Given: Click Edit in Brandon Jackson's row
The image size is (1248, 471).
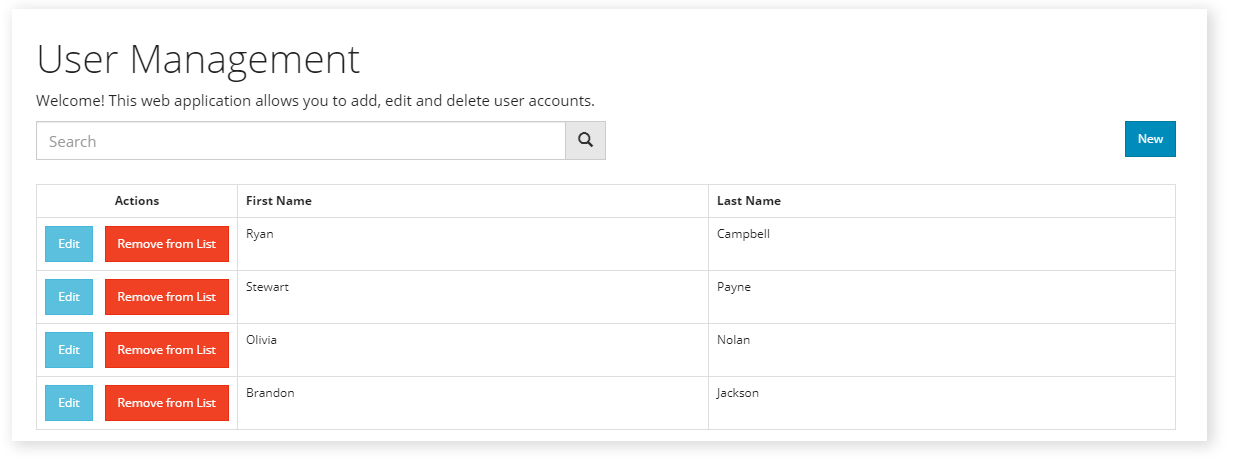Looking at the screenshot, I should 69,403.
